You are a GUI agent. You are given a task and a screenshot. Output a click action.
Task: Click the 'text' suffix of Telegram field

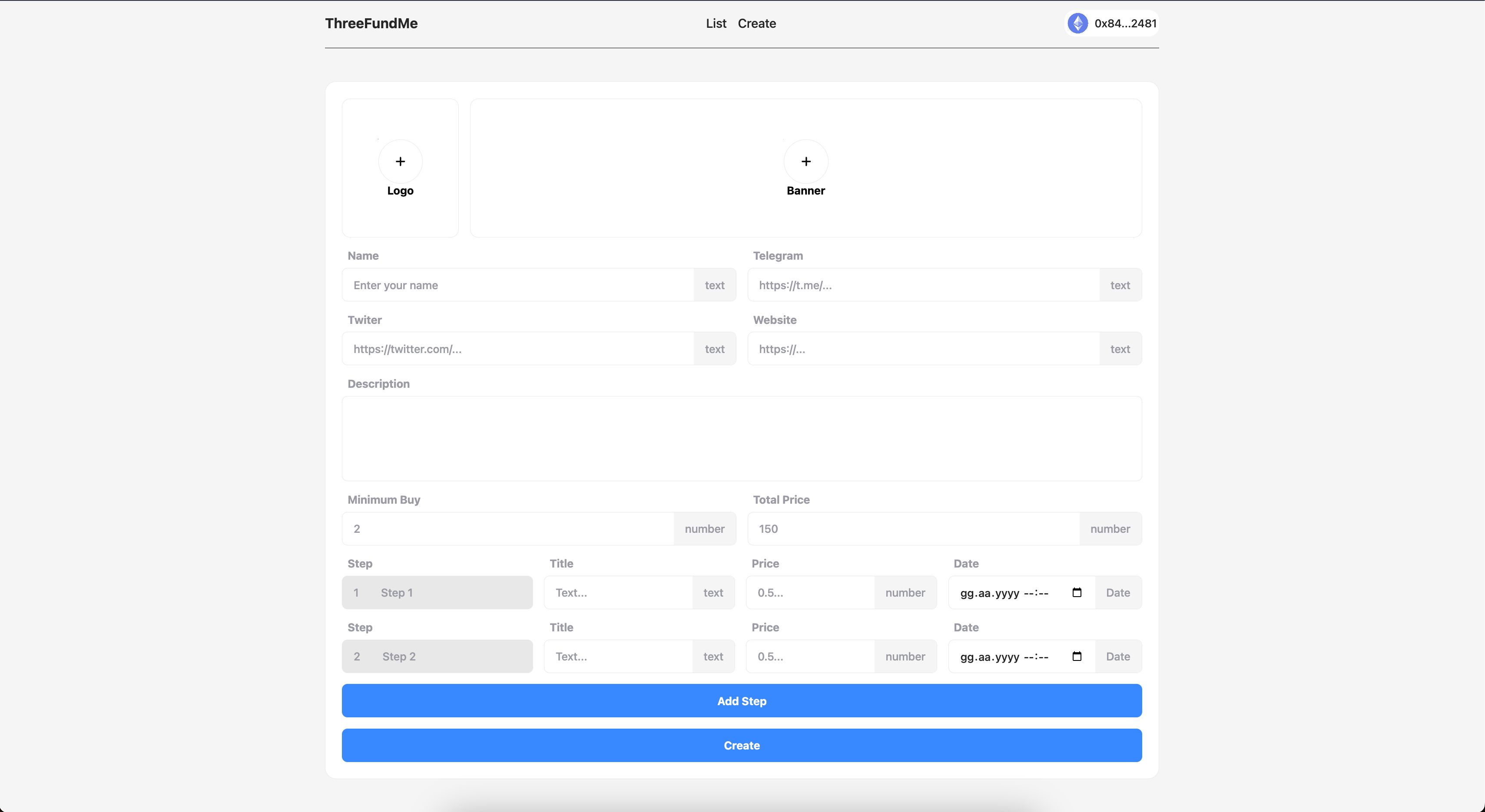tap(1120, 285)
